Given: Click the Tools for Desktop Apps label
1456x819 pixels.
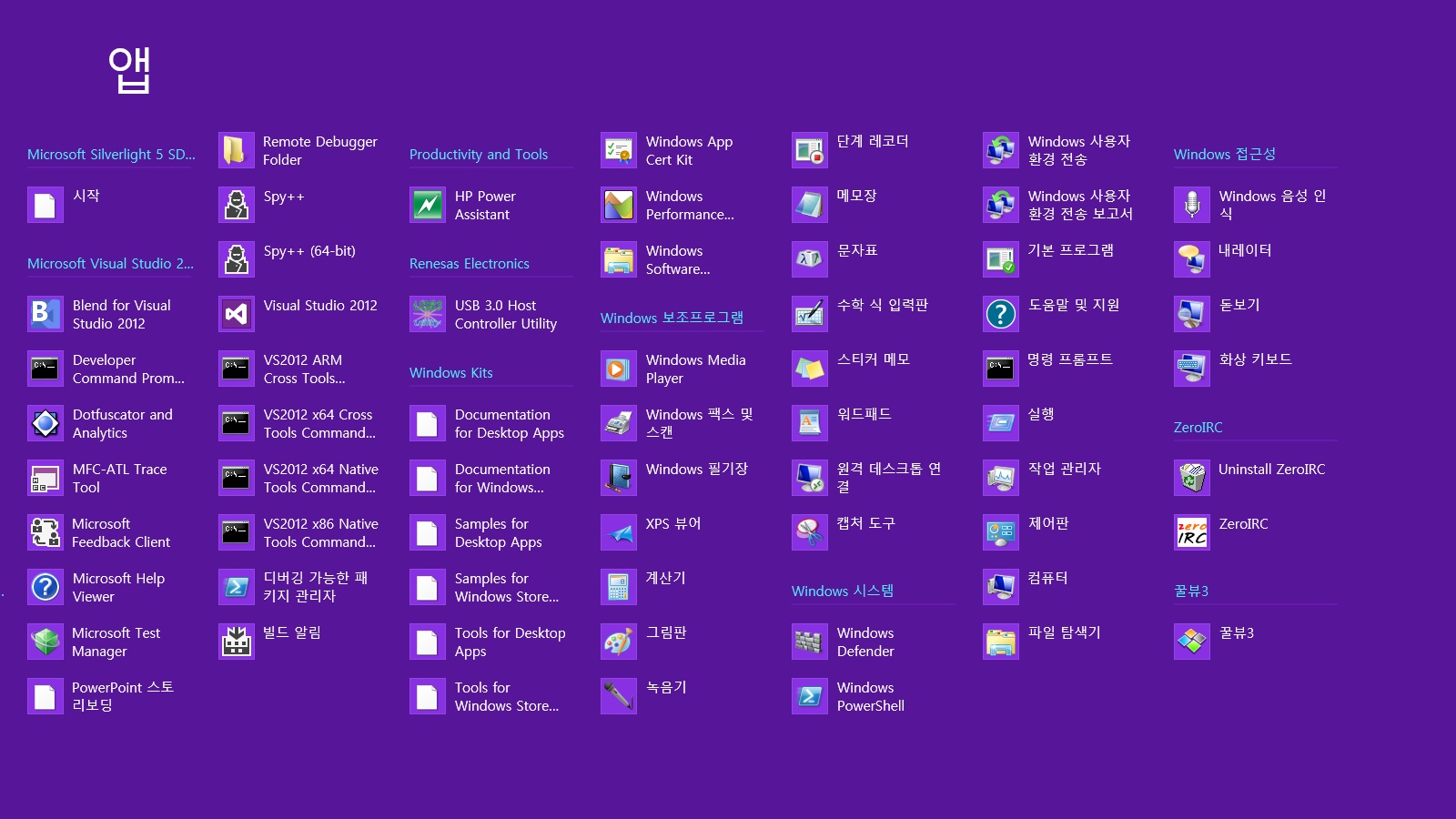Looking at the screenshot, I should 511,642.
